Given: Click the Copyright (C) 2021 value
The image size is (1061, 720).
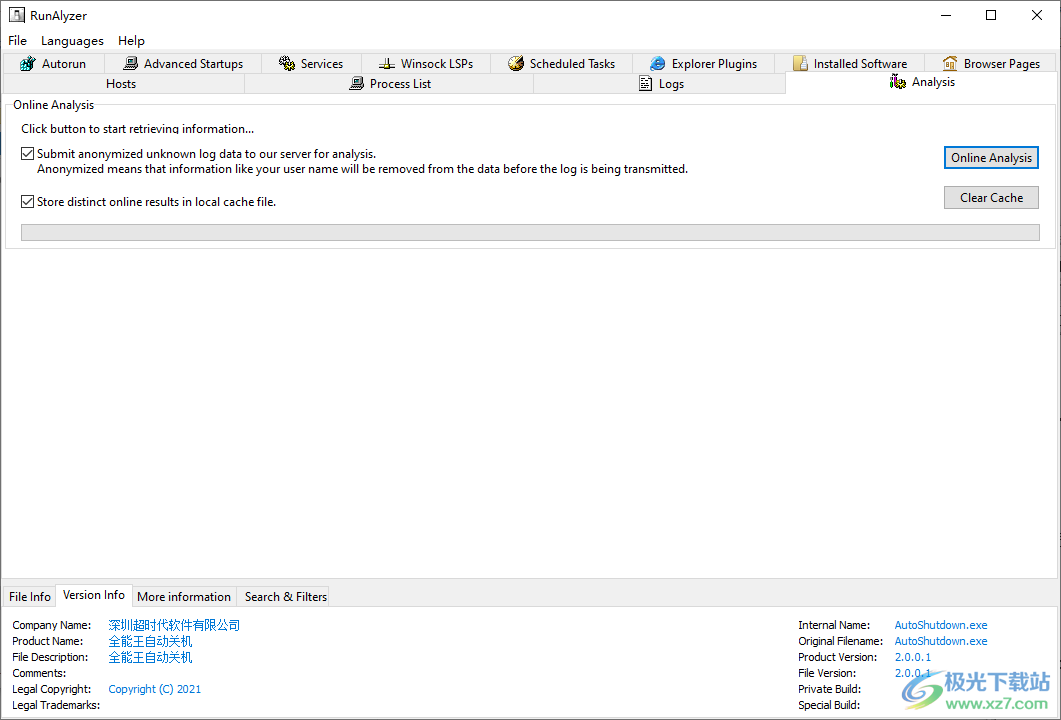Looking at the screenshot, I should coord(155,689).
